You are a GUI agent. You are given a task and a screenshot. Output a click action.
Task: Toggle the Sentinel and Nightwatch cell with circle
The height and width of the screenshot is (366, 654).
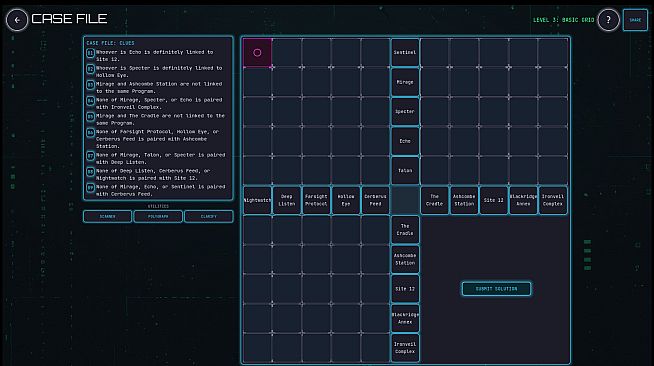coord(257,53)
